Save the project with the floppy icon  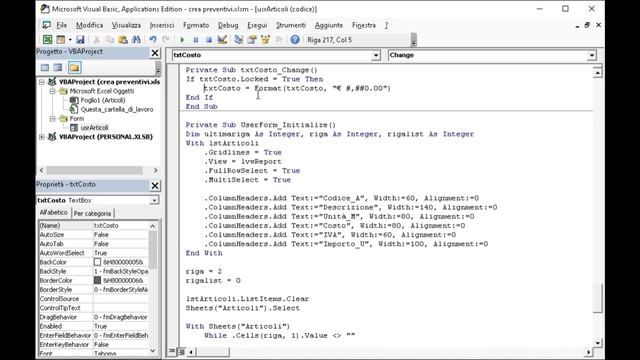[x=80, y=40]
